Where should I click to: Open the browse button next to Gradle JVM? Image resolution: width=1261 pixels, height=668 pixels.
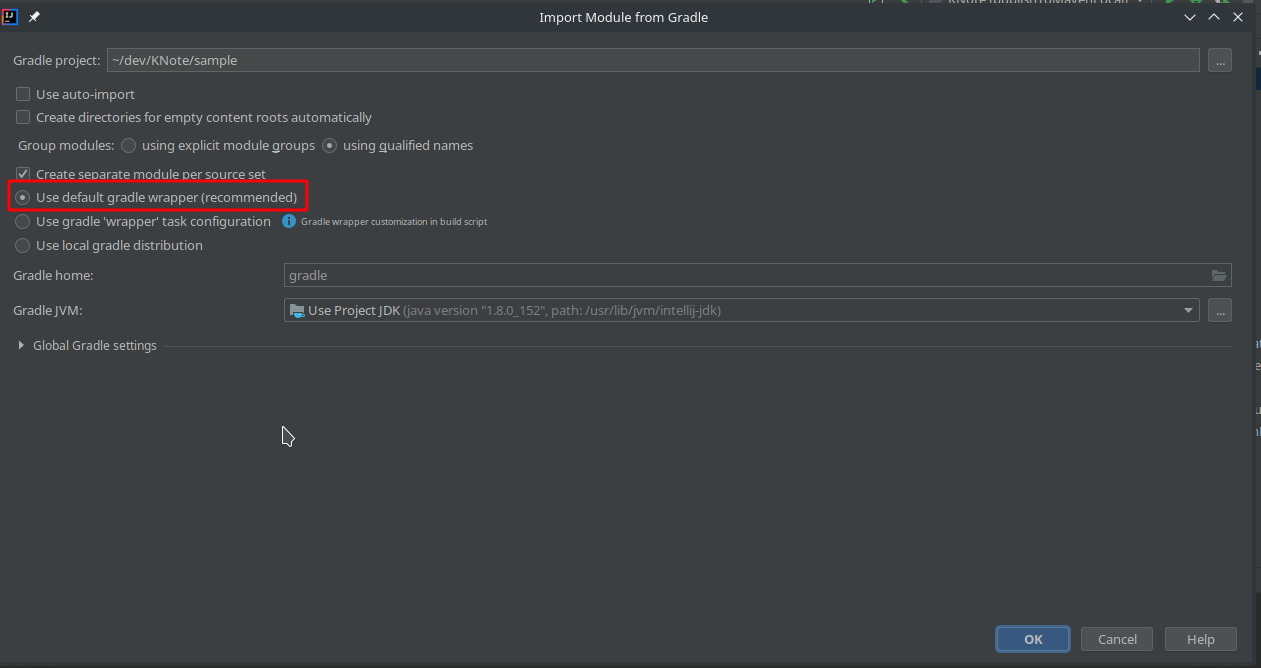tap(1219, 310)
